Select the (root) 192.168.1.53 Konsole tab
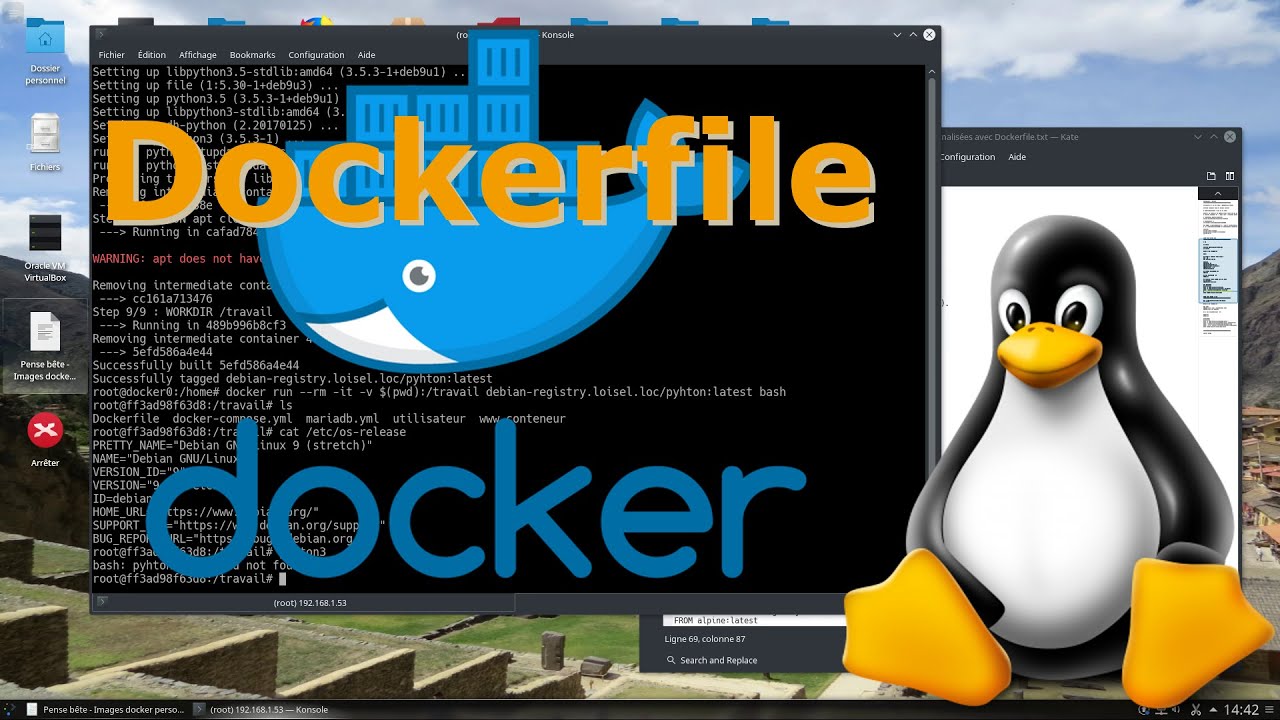 point(304,603)
